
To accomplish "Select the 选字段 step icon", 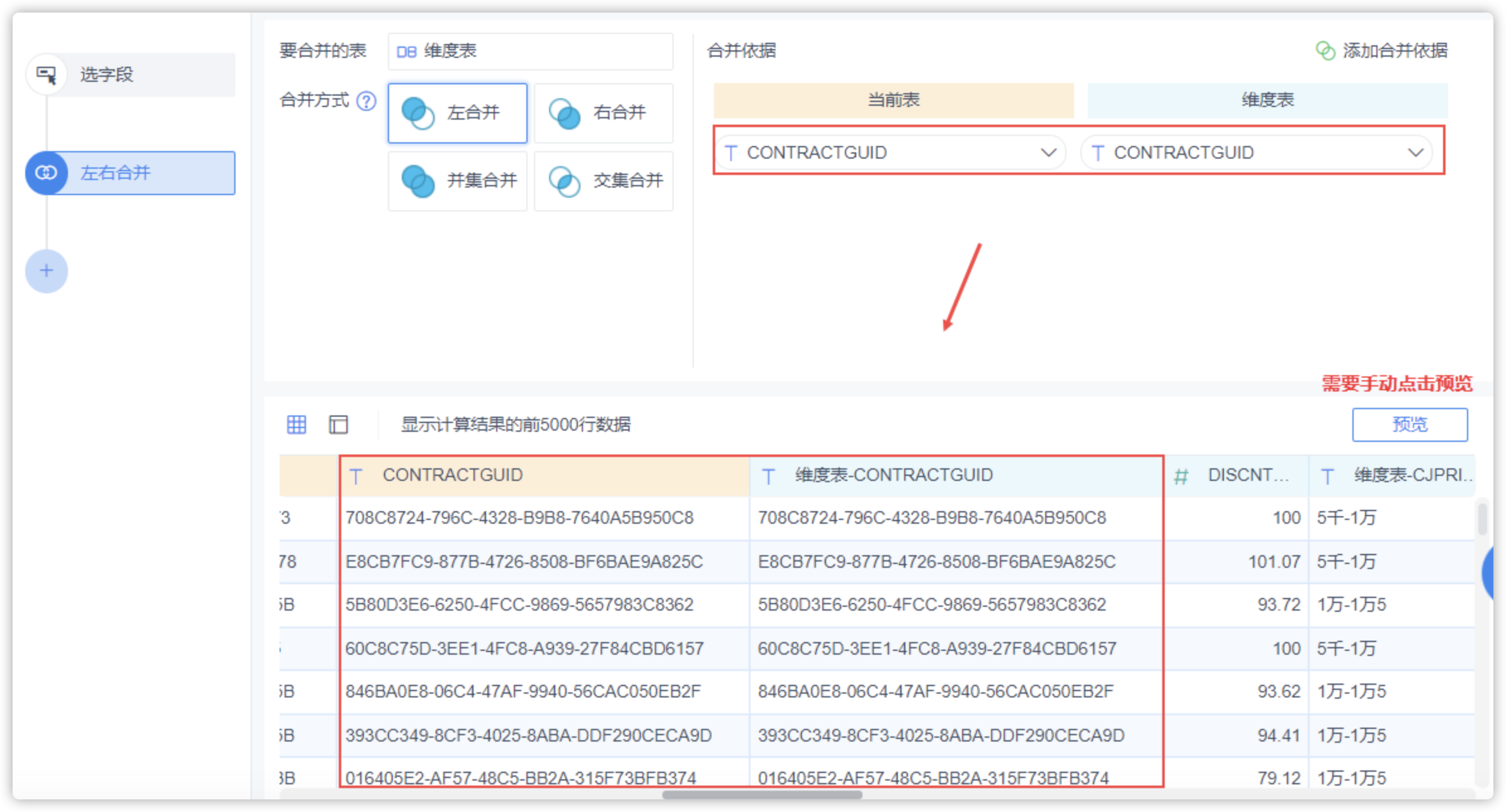I will (47, 75).
